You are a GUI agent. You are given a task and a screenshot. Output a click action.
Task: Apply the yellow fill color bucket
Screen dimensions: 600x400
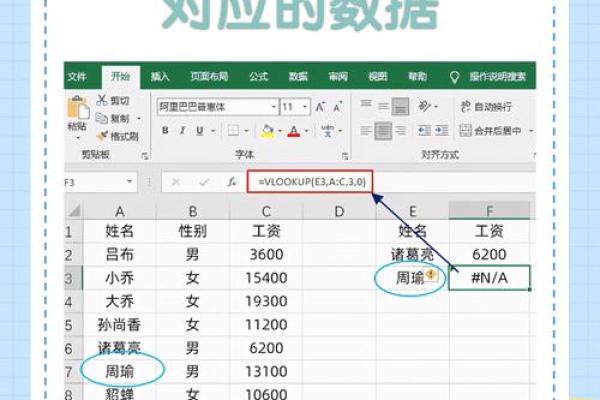(x=267, y=131)
